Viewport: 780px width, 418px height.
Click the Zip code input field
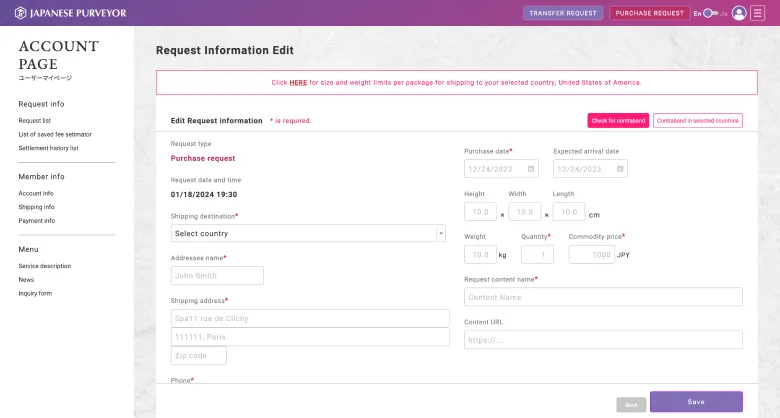tap(199, 355)
